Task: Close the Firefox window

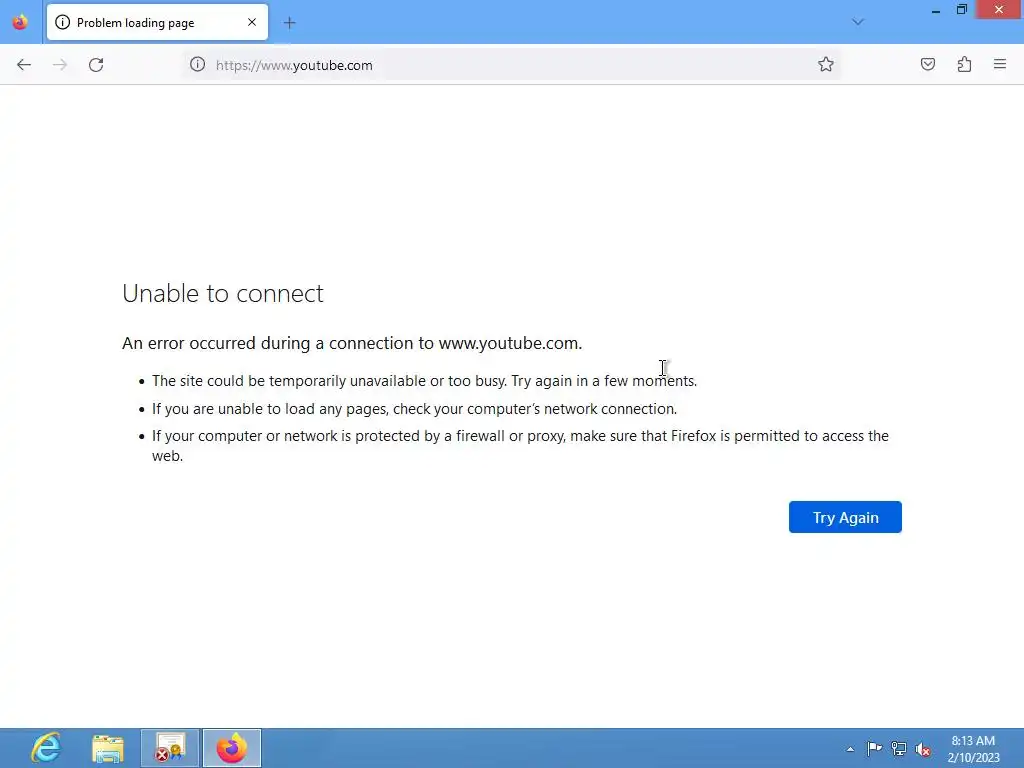Action: point(999,10)
